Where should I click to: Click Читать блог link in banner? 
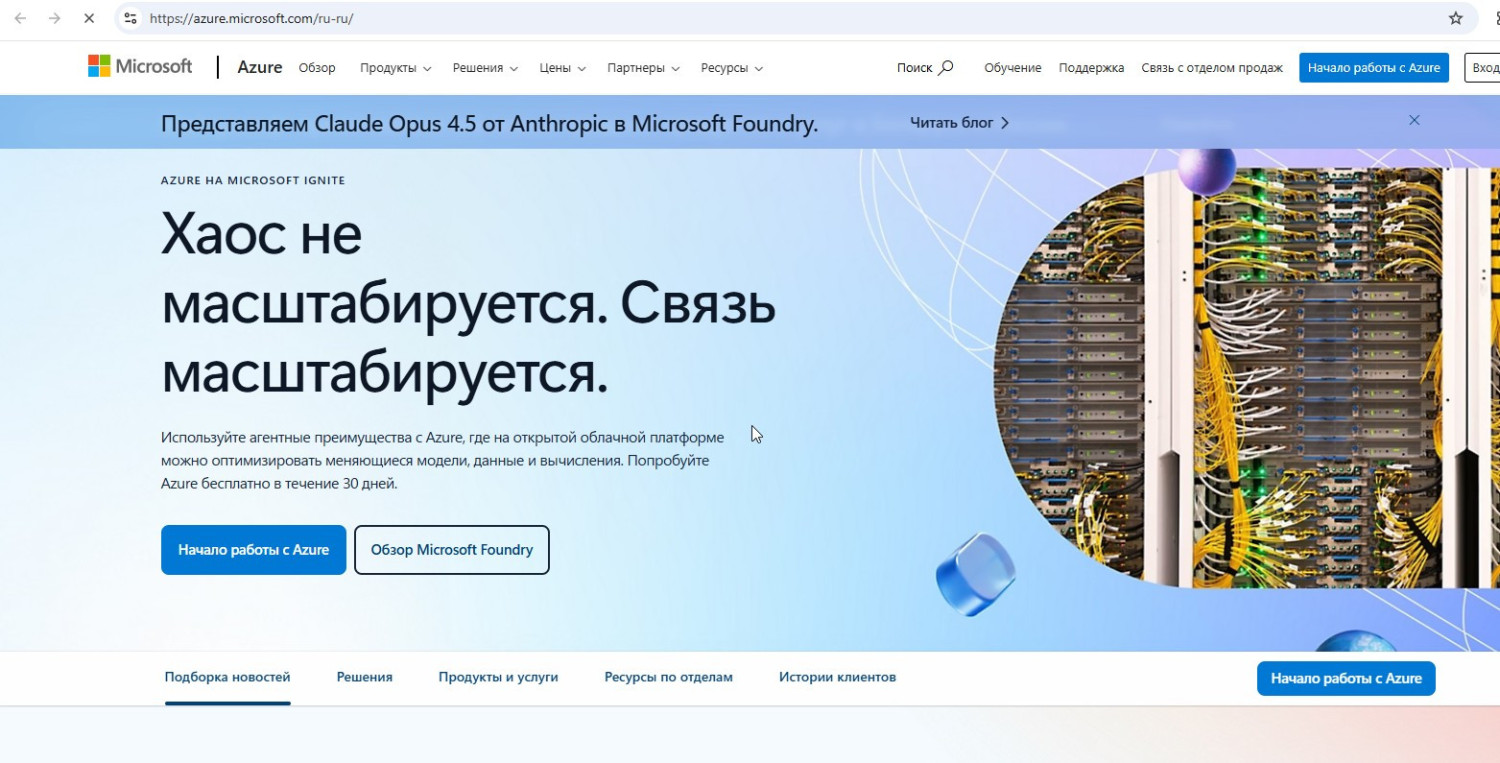[x=959, y=123]
